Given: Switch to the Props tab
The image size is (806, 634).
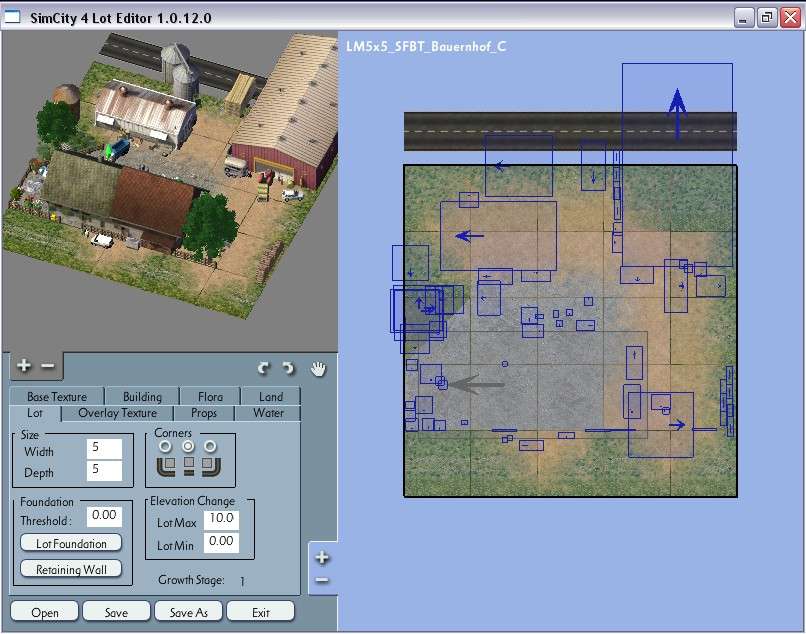Looking at the screenshot, I should coord(204,413).
